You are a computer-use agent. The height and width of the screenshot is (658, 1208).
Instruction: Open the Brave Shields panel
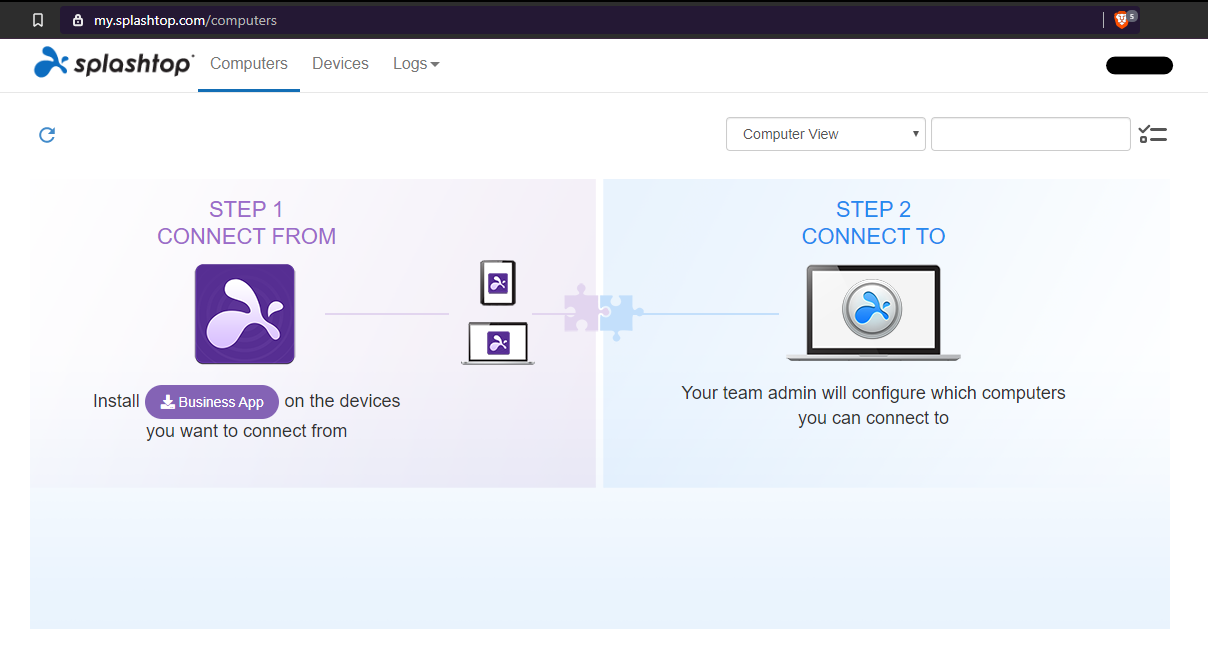pos(1122,19)
